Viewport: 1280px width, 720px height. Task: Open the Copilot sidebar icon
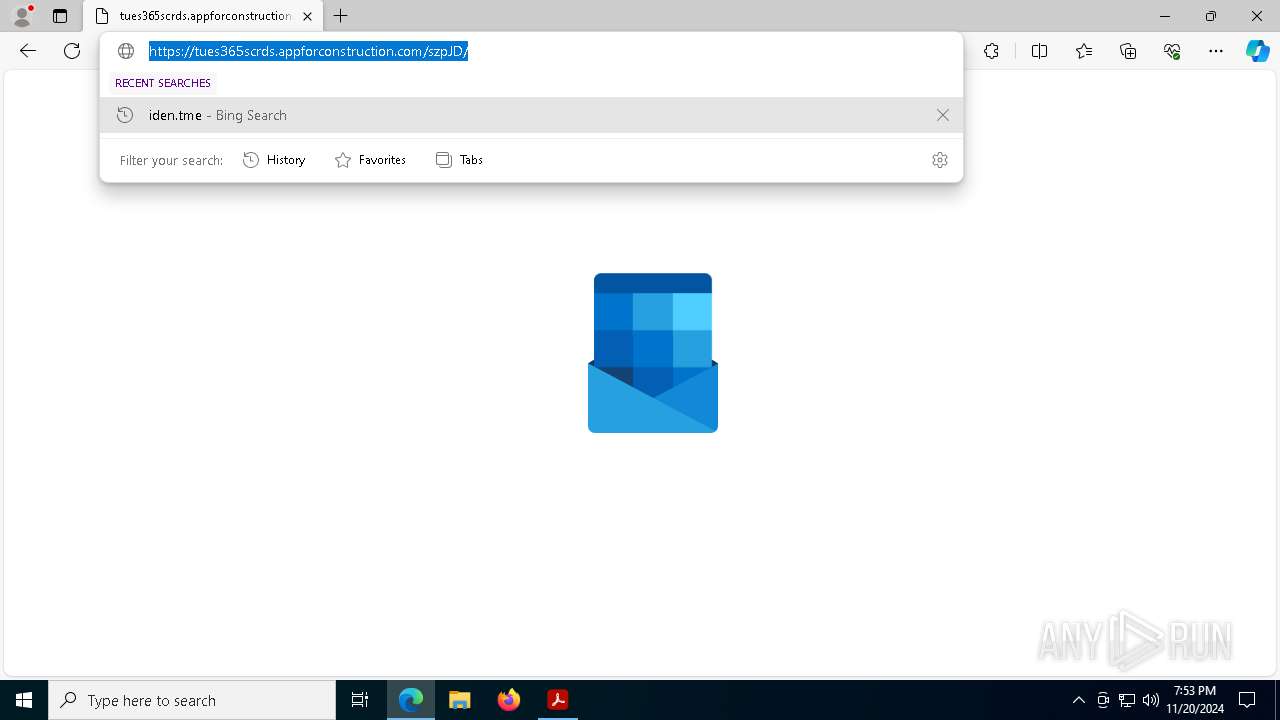pos(1257,51)
